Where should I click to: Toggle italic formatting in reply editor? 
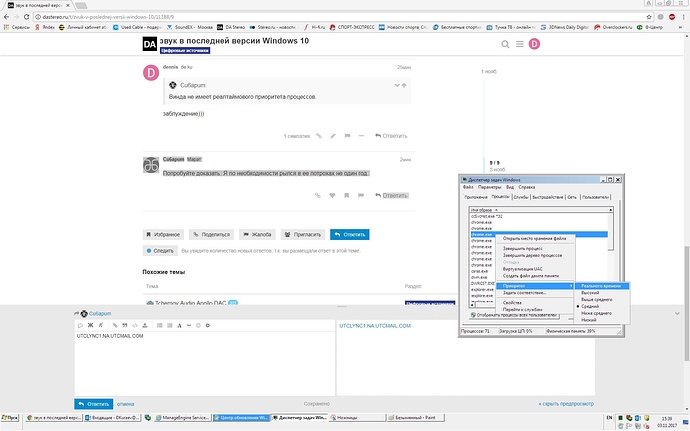click(101, 325)
